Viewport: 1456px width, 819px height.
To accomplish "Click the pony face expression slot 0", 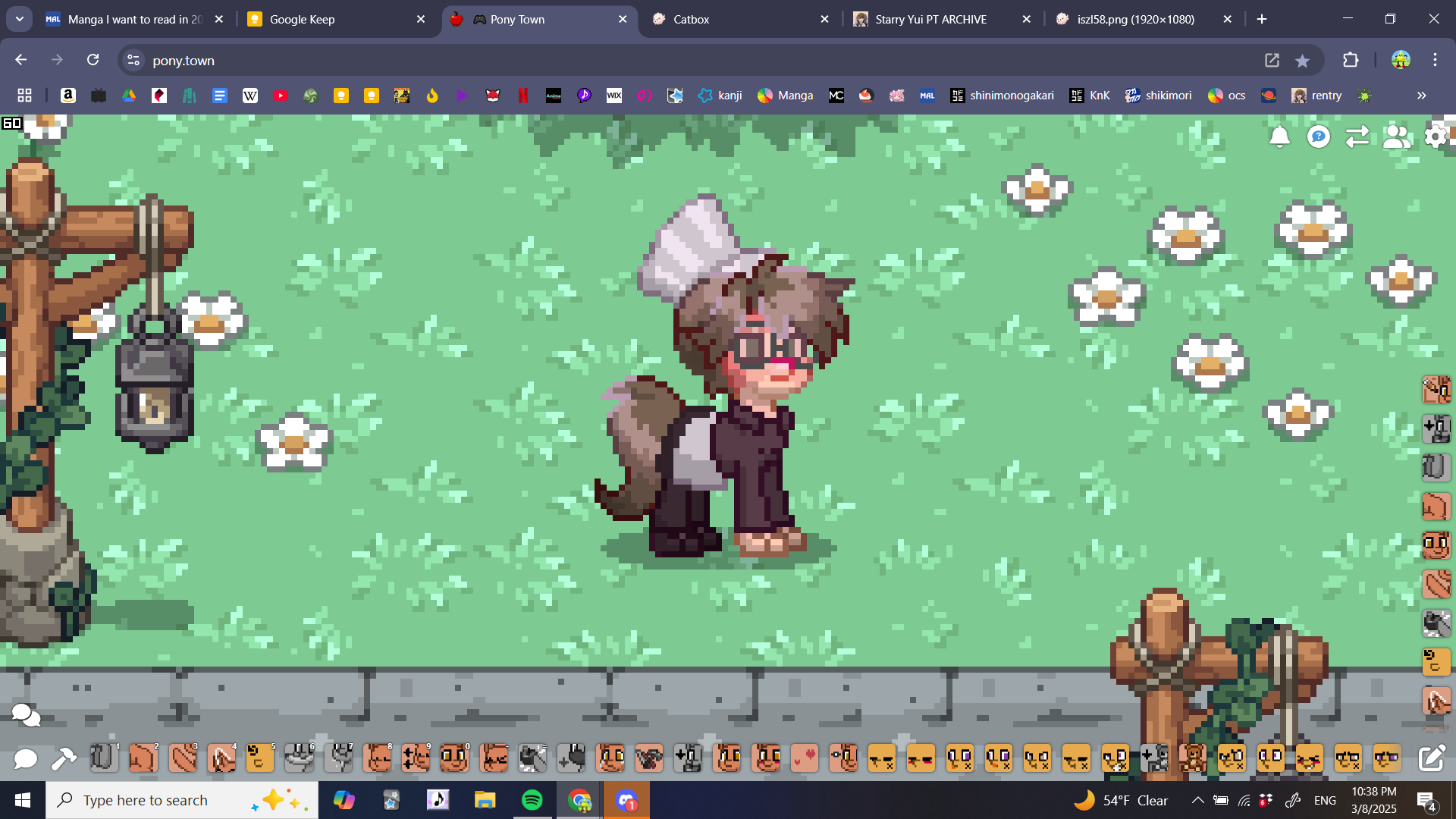I will (454, 758).
